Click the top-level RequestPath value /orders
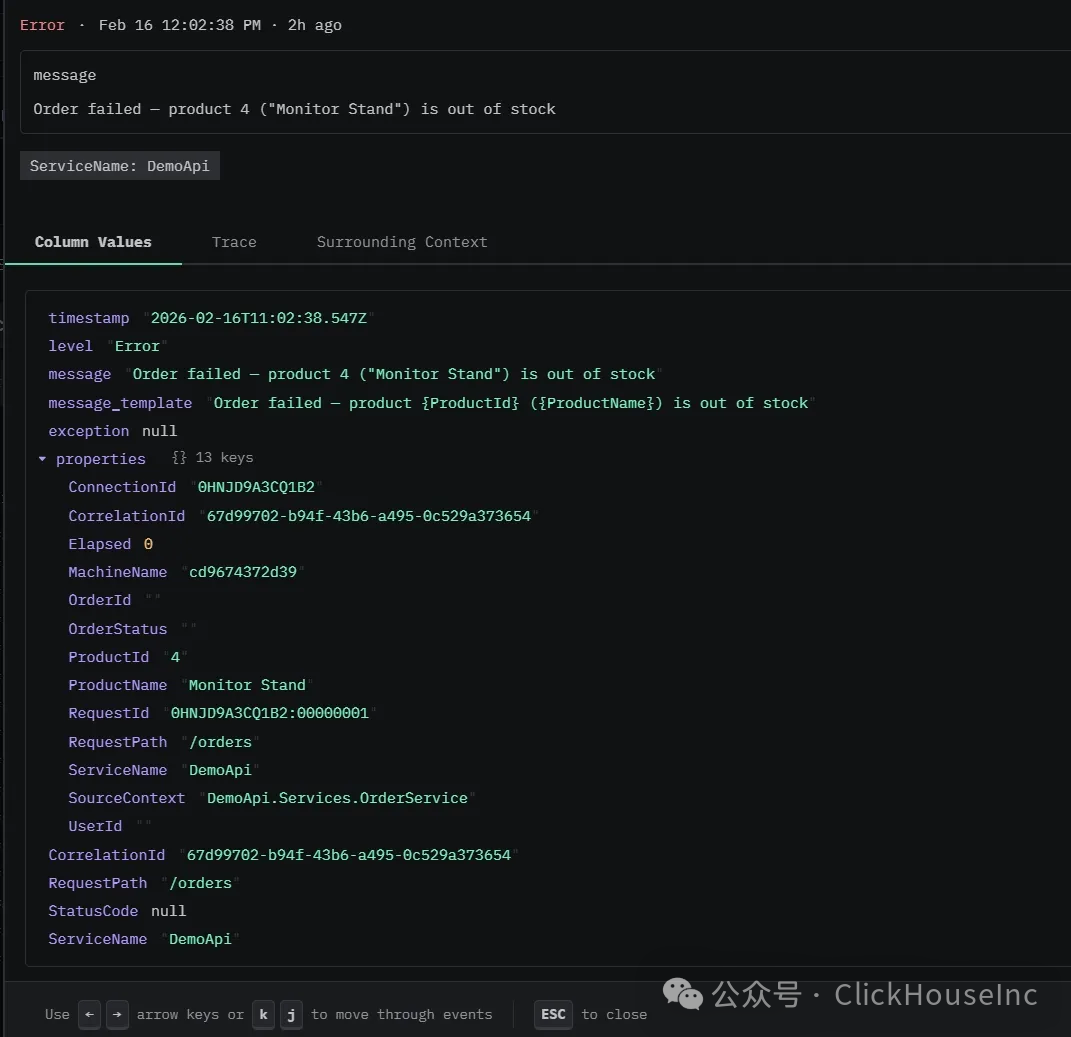The width and height of the screenshot is (1071, 1037). click(x=200, y=883)
